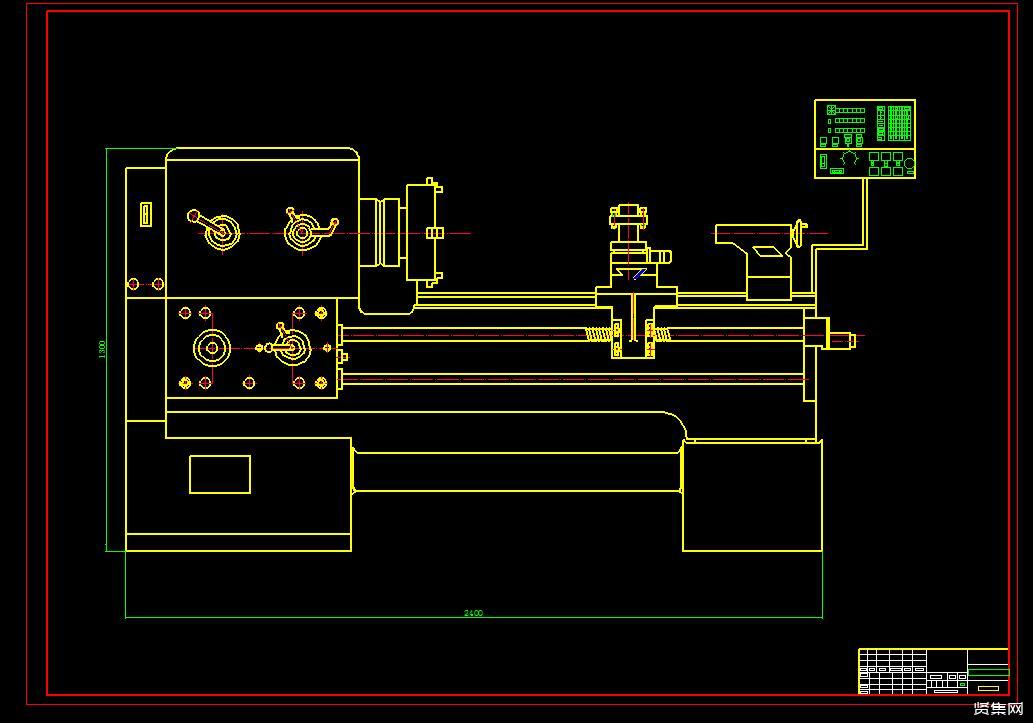Select the 2400 length dimension text
This screenshot has height=723, width=1033.
tap(473, 613)
